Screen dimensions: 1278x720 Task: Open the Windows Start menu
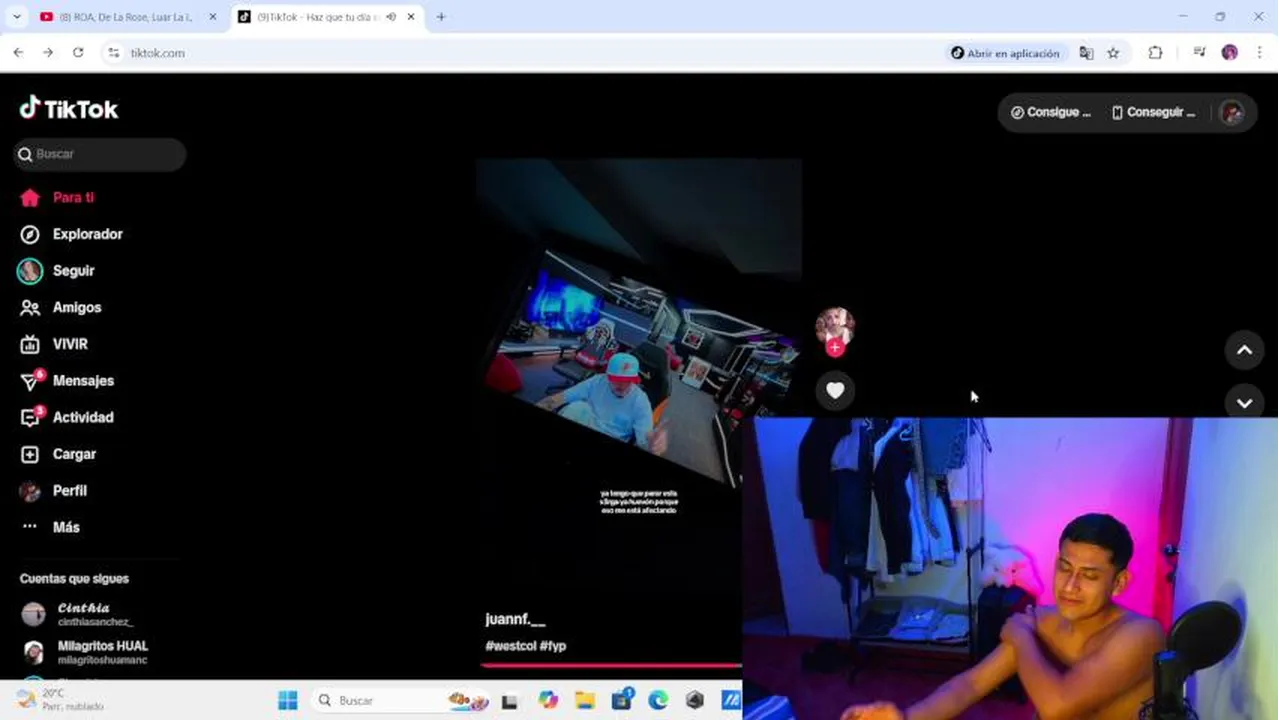coord(288,700)
